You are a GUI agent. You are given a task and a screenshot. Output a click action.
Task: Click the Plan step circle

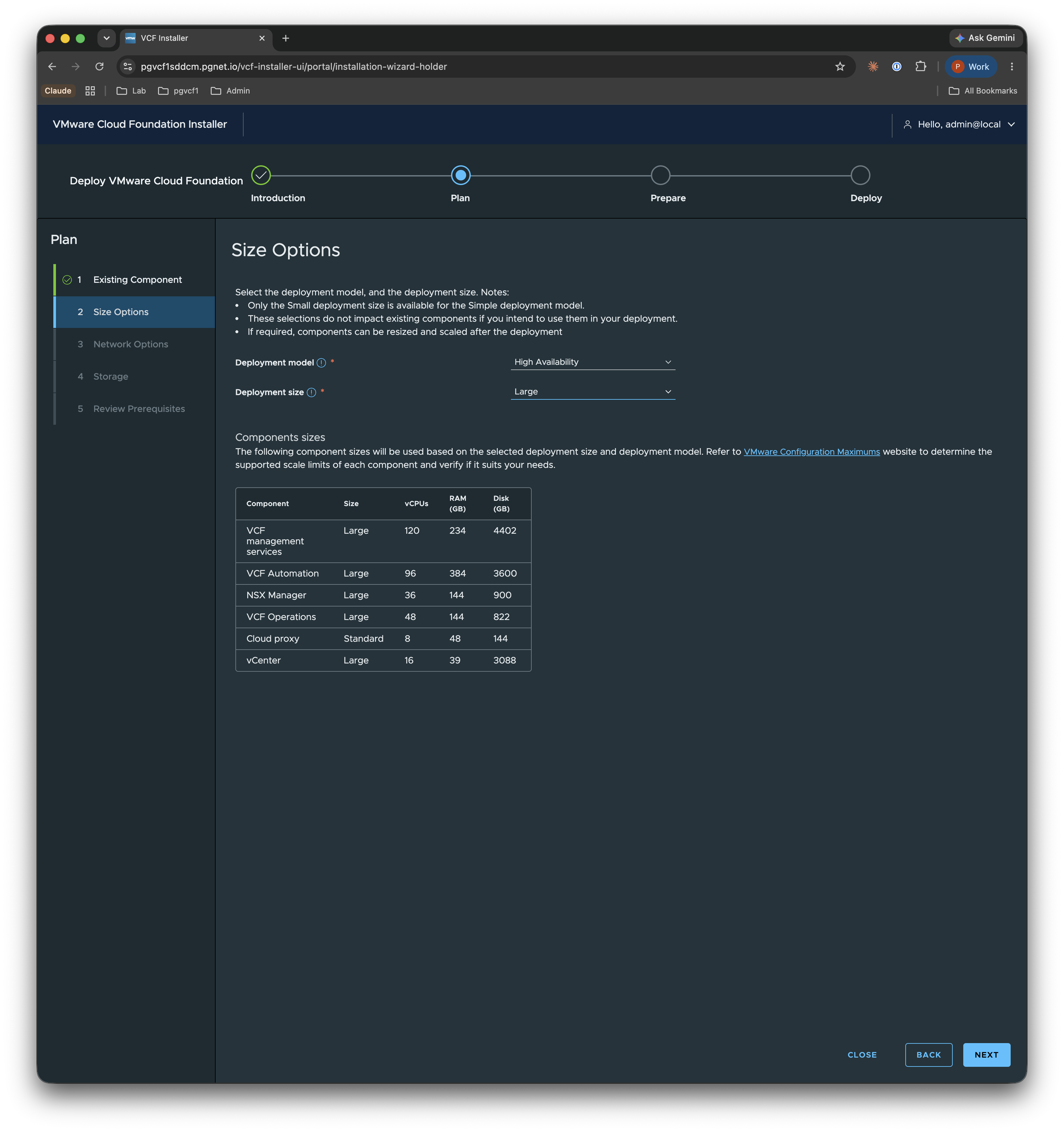[x=461, y=175]
